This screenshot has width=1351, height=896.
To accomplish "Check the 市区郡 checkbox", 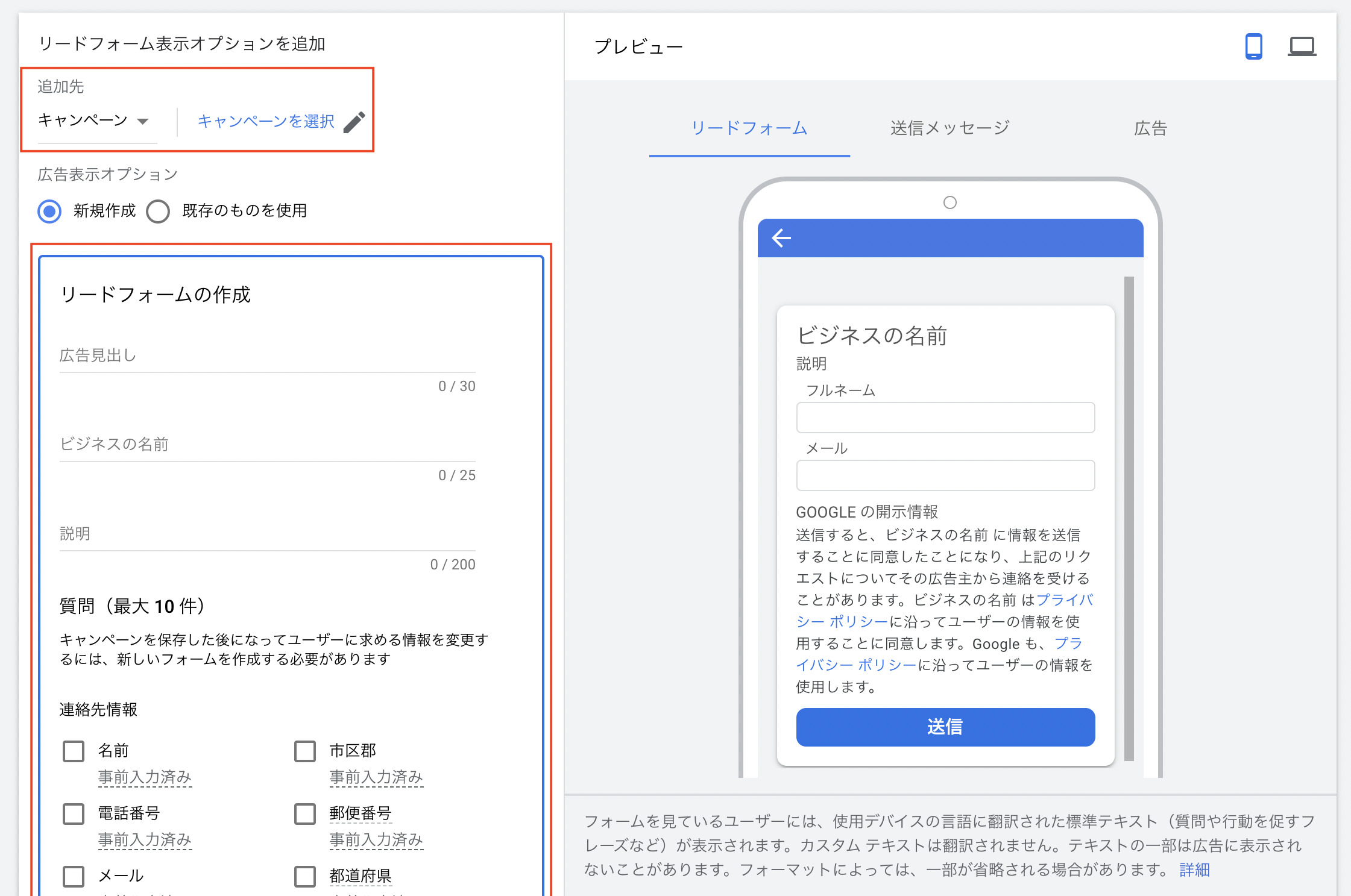I will 305,751.
